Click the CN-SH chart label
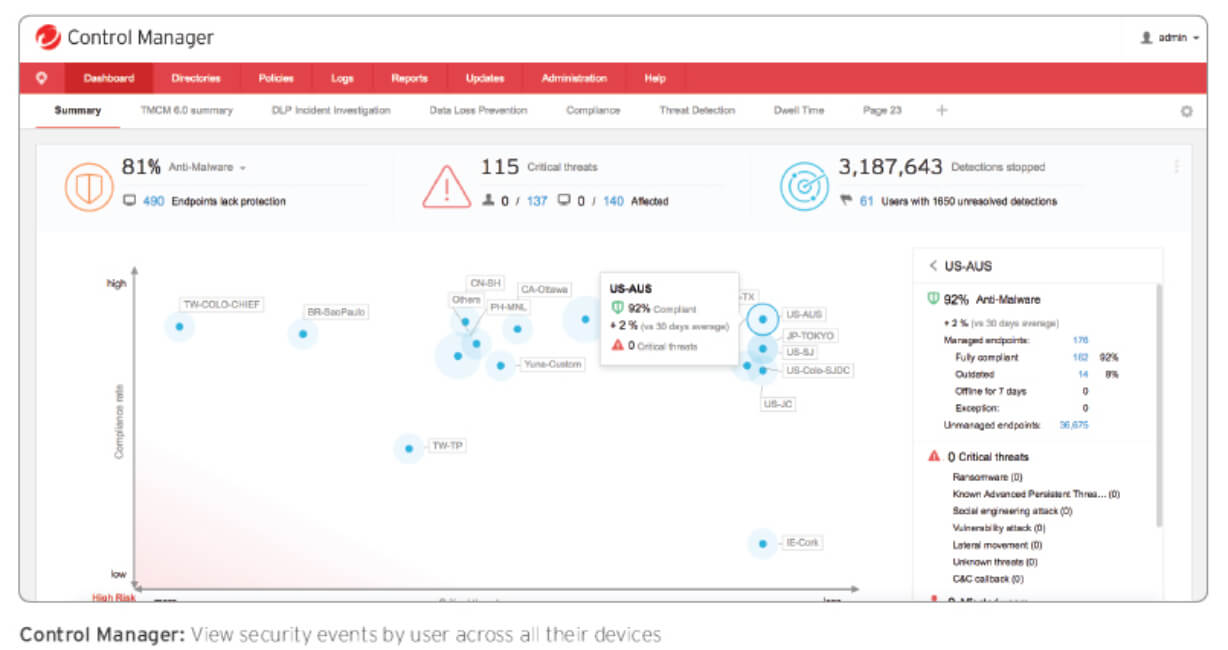The height and width of the screenshot is (650, 1228). pyautogui.click(x=486, y=283)
